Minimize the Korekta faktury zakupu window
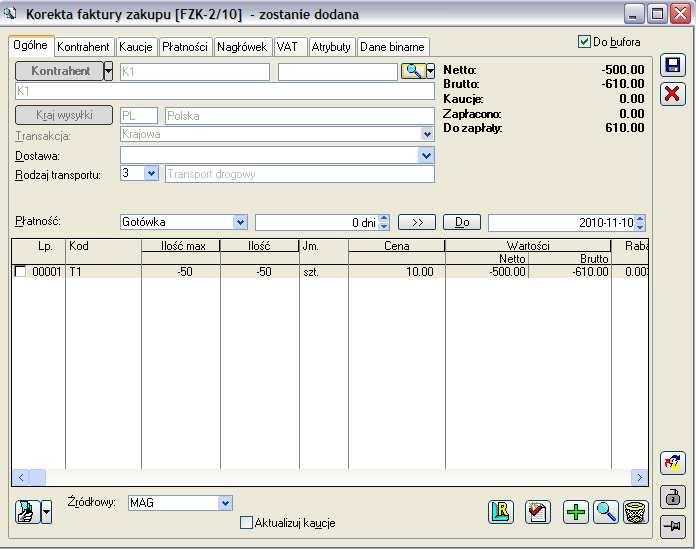The width and height of the screenshot is (696, 549). 634,14
